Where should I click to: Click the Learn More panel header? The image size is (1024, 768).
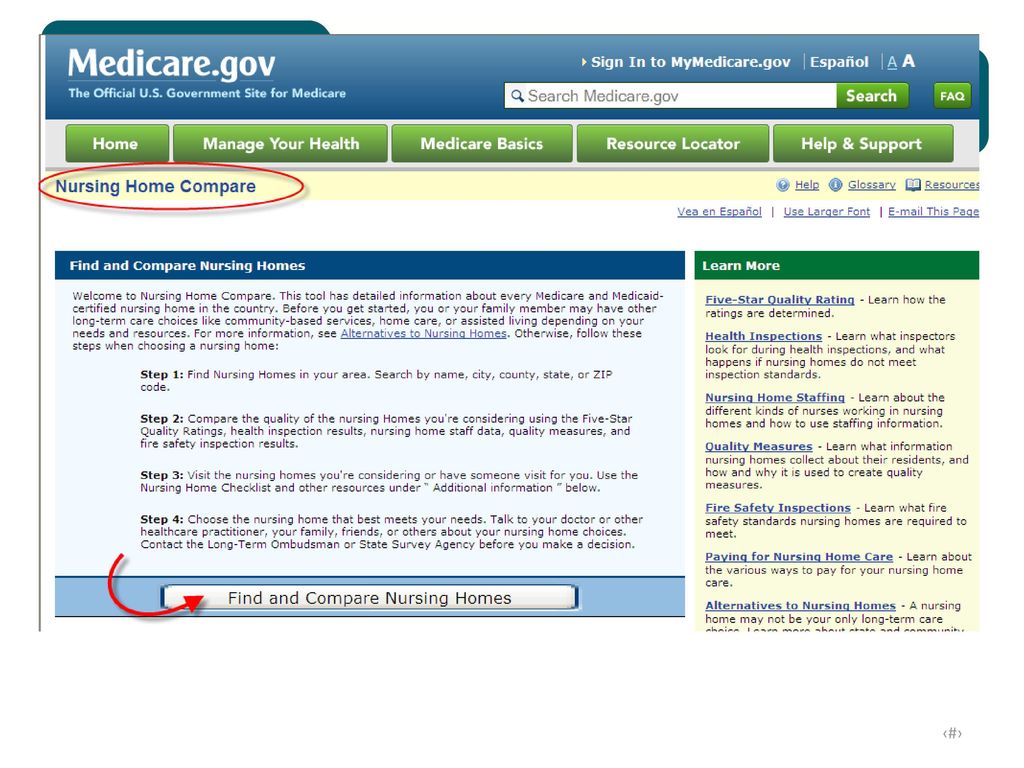[837, 265]
